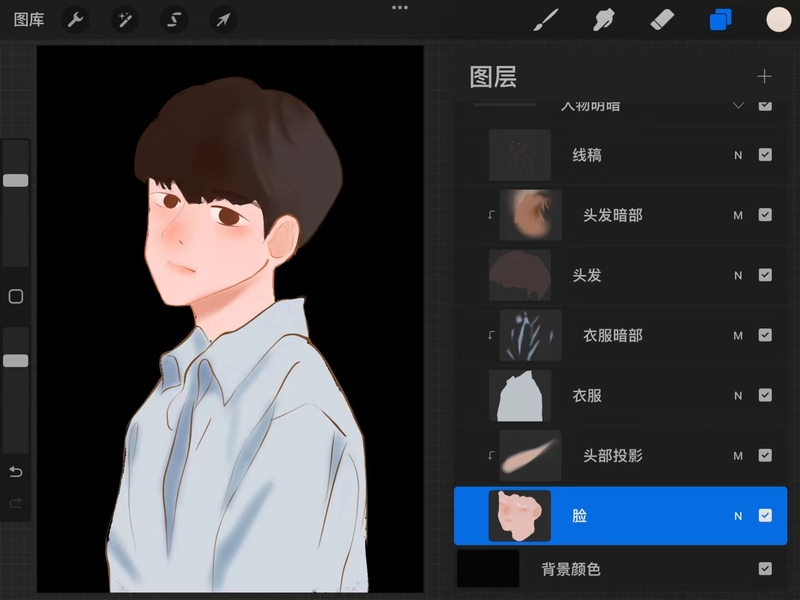Select the Transform arrow tool
The height and width of the screenshot is (600, 800).
point(223,20)
